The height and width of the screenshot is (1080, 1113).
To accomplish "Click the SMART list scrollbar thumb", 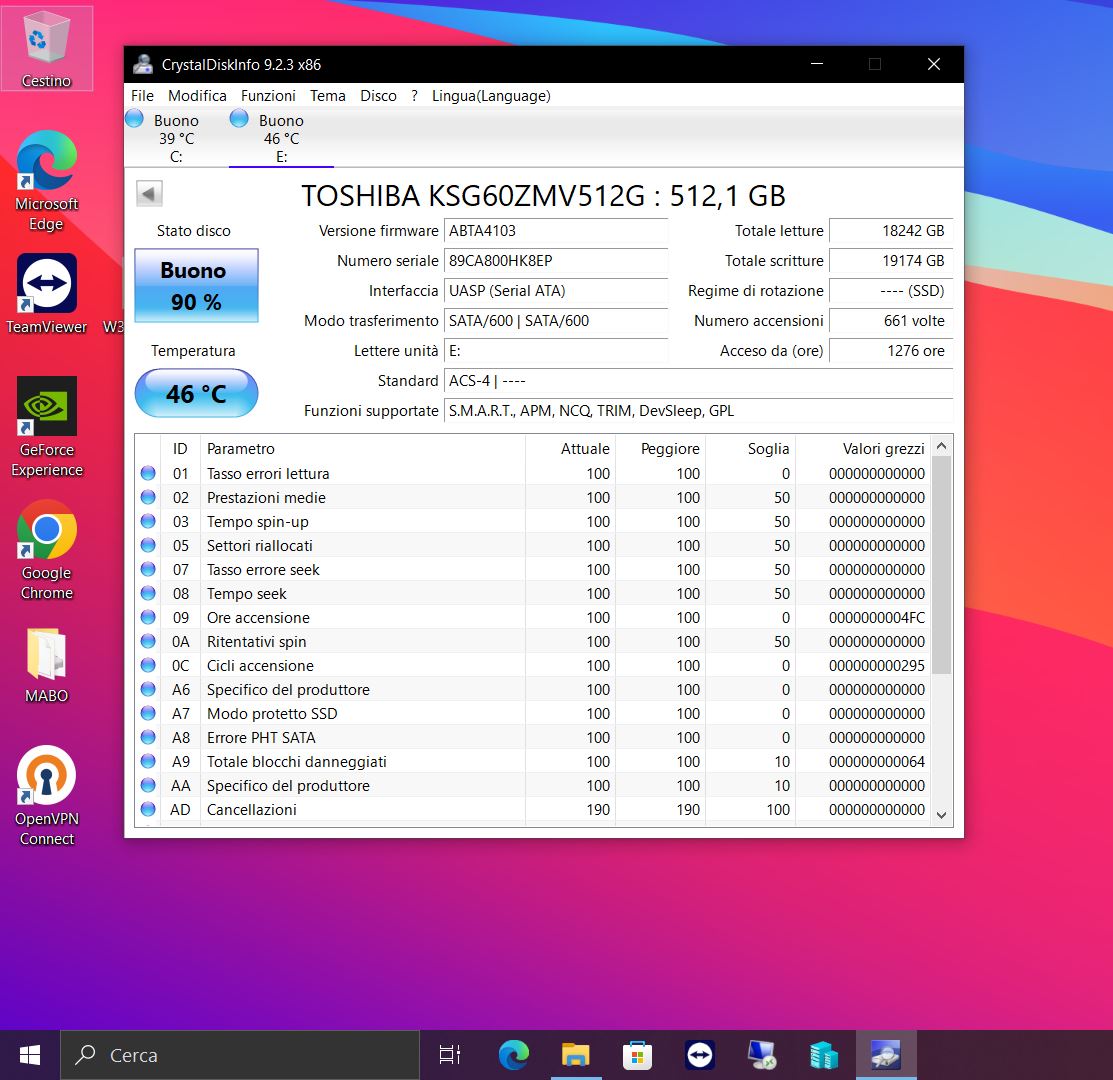I will click(x=941, y=565).
